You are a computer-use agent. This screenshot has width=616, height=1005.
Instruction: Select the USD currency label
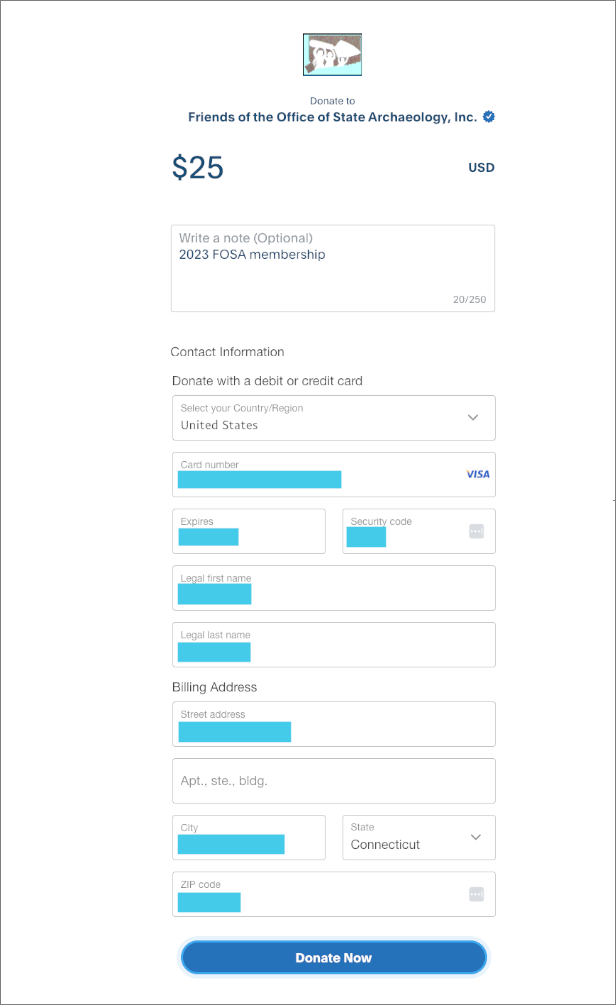(x=481, y=168)
